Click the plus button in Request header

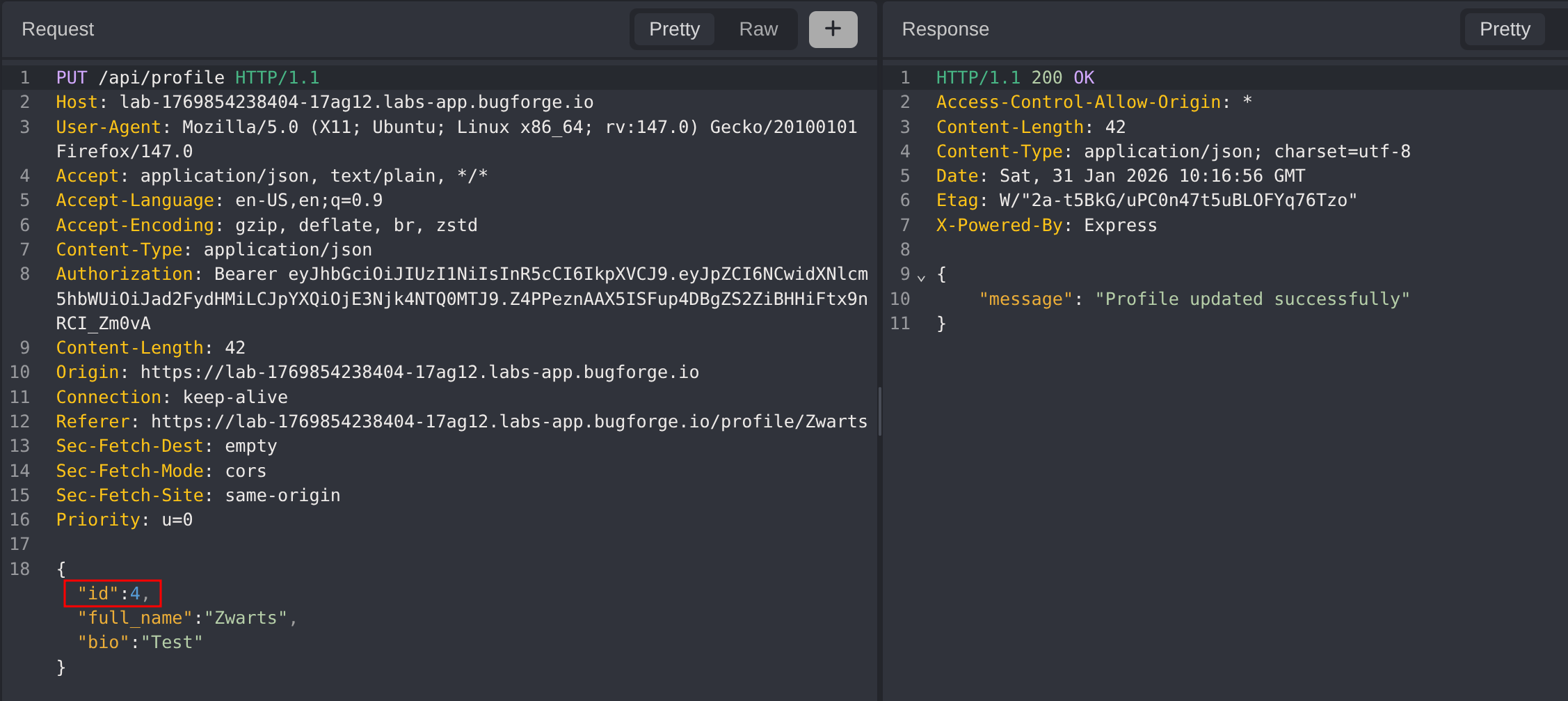point(833,29)
